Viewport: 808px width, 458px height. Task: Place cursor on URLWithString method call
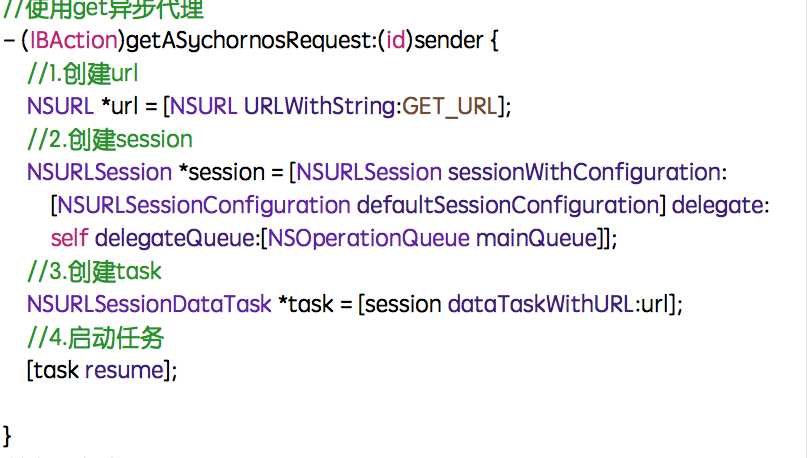point(320,106)
